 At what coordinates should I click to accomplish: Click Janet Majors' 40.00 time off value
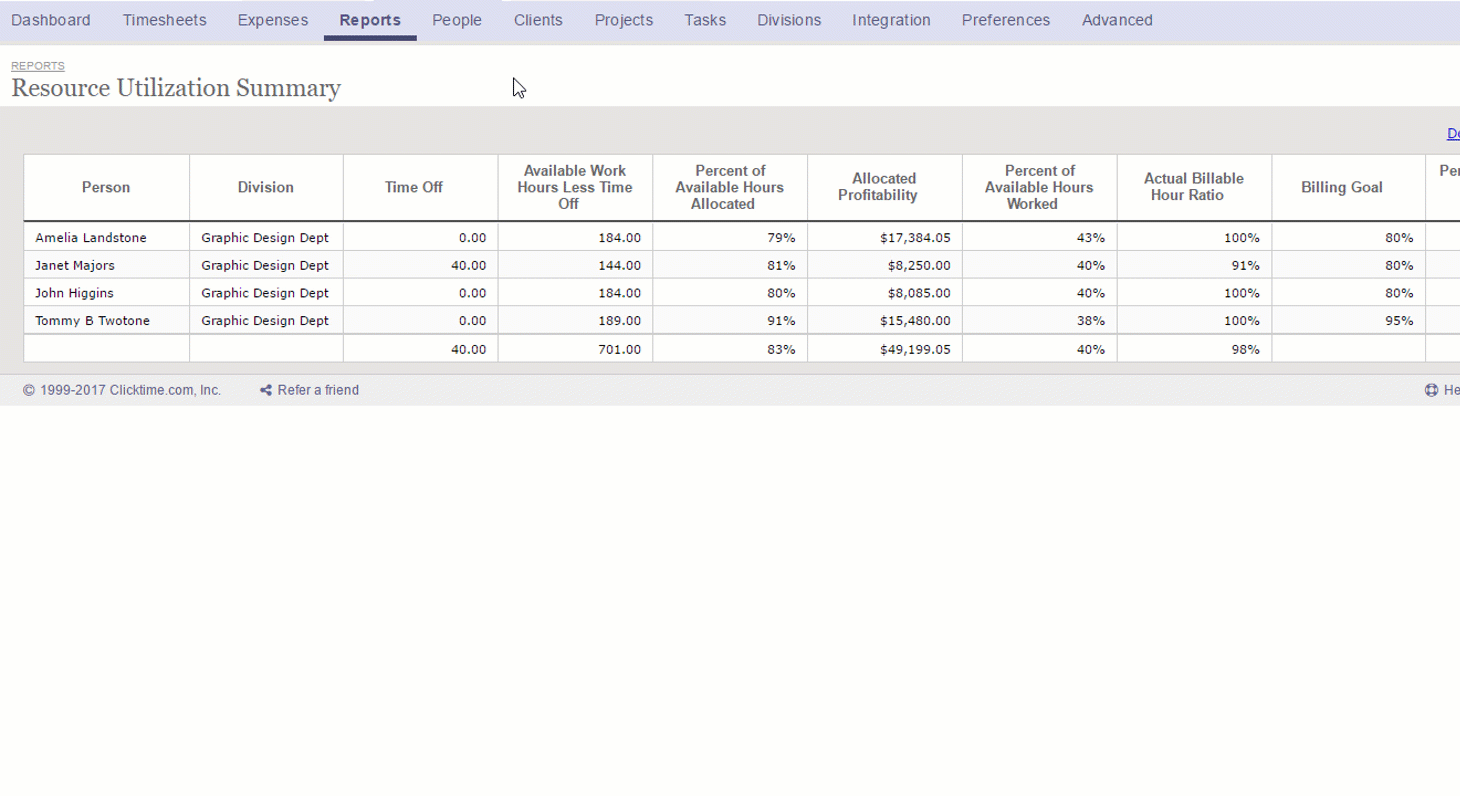pos(468,266)
